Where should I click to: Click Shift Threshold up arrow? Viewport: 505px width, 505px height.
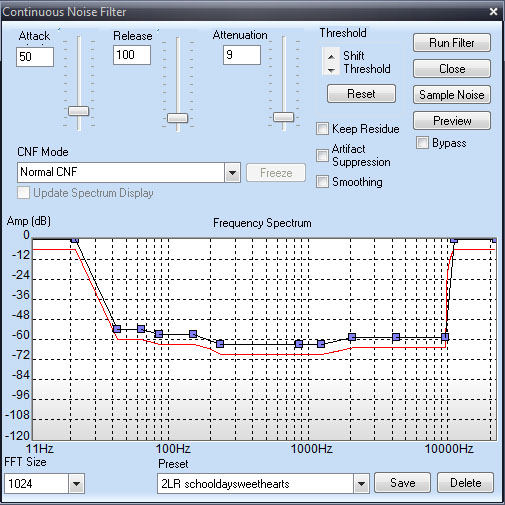coord(331,56)
